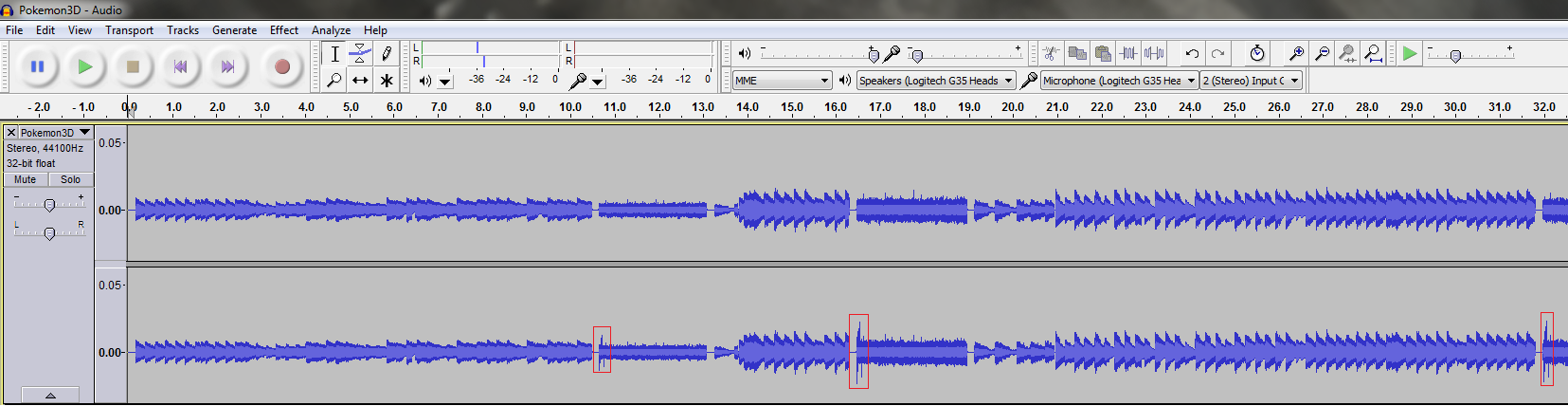
Task: Toggle the Pause button
Action: pos(38,66)
